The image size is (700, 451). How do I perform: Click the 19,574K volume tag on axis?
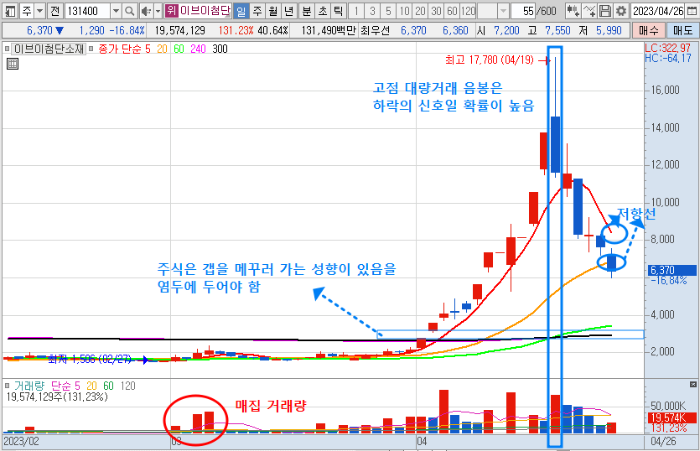[672, 418]
